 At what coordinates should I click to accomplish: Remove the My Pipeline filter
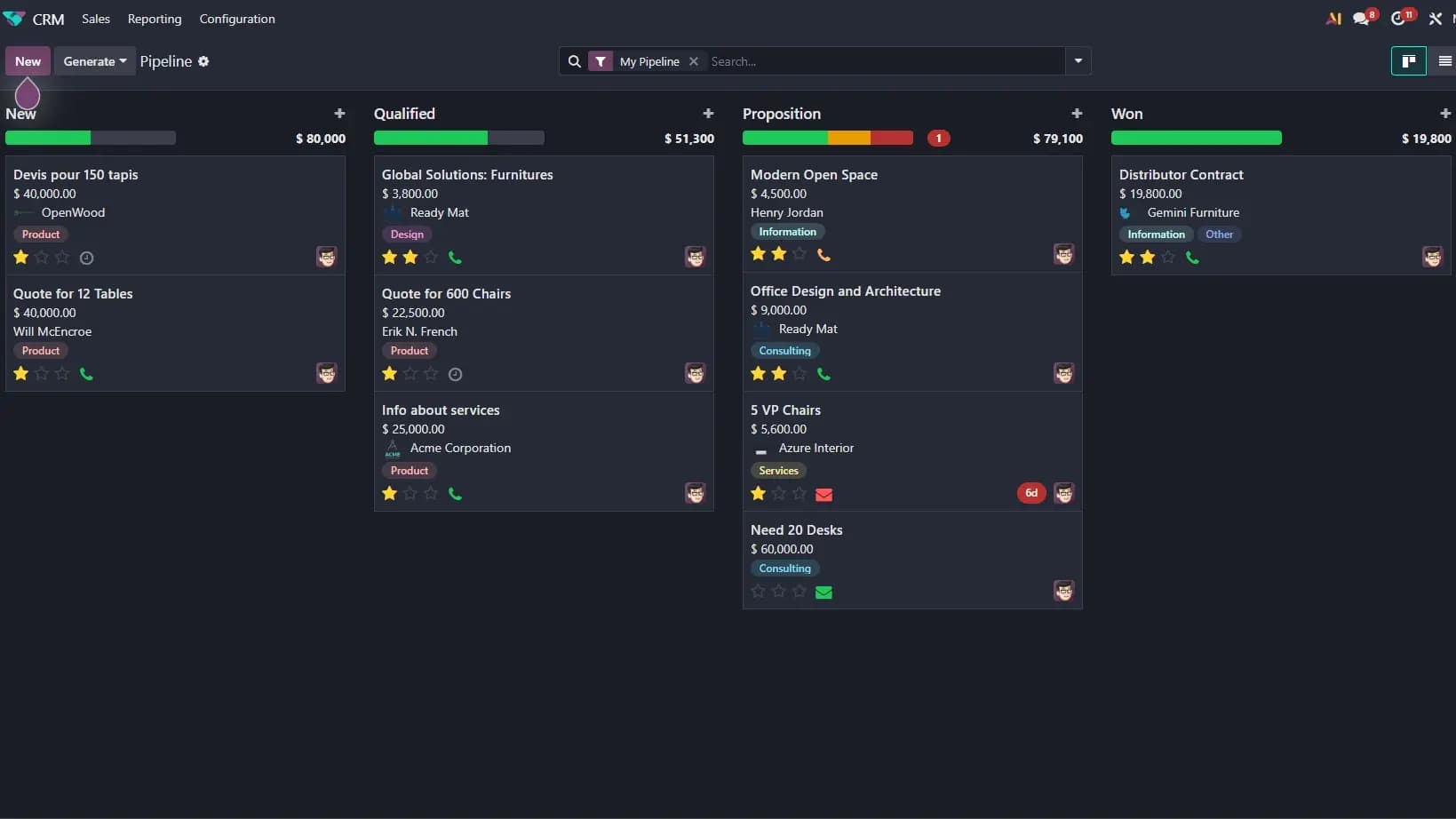click(694, 61)
